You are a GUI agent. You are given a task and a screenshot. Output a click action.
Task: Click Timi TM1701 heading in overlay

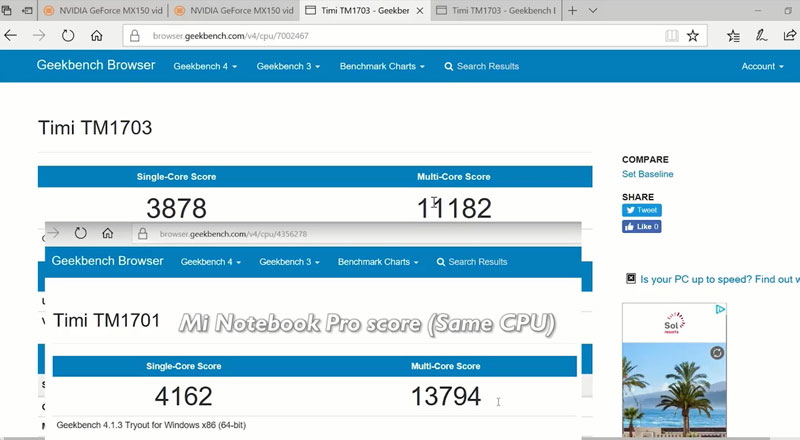107,321
